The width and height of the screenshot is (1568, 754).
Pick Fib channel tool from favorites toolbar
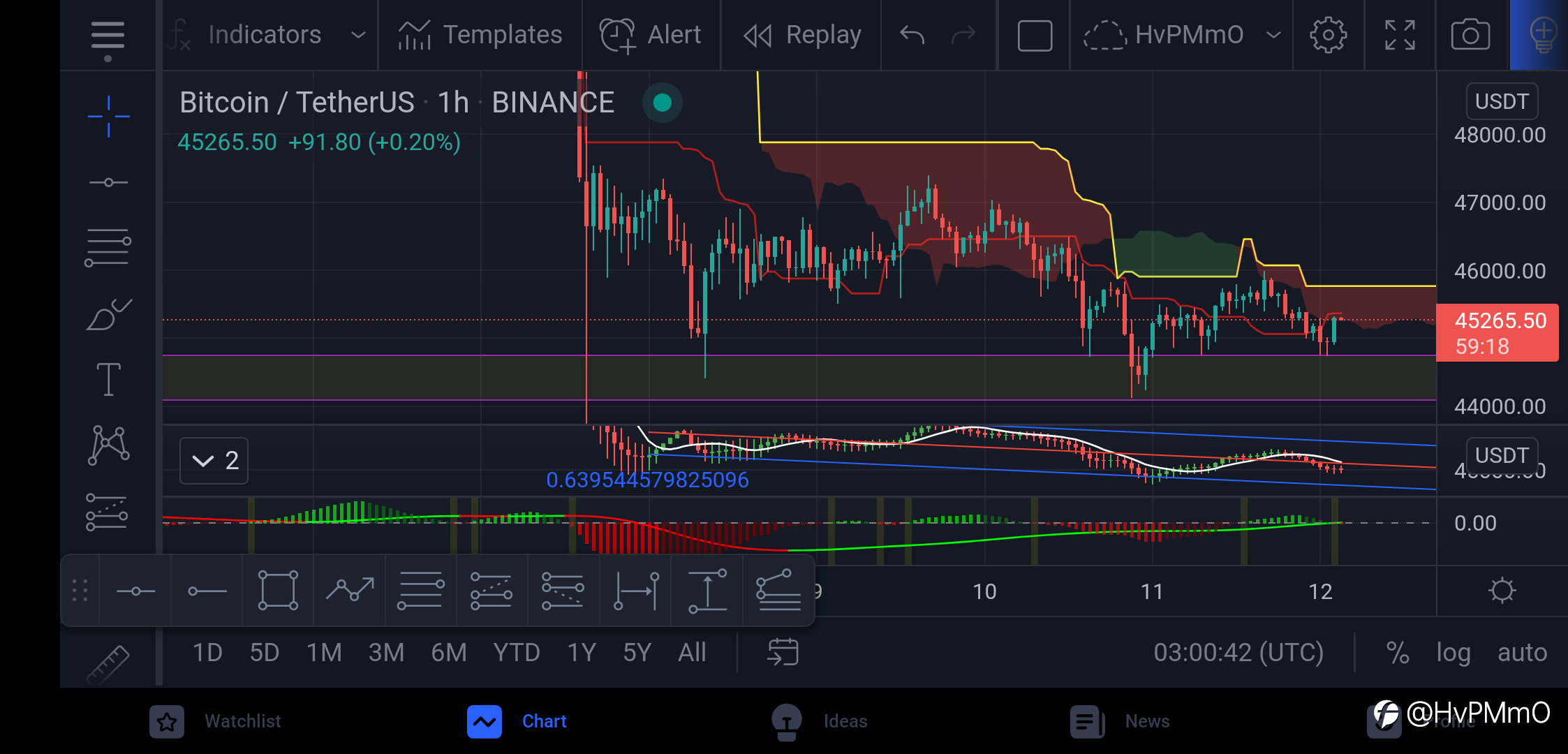point(563,591)
